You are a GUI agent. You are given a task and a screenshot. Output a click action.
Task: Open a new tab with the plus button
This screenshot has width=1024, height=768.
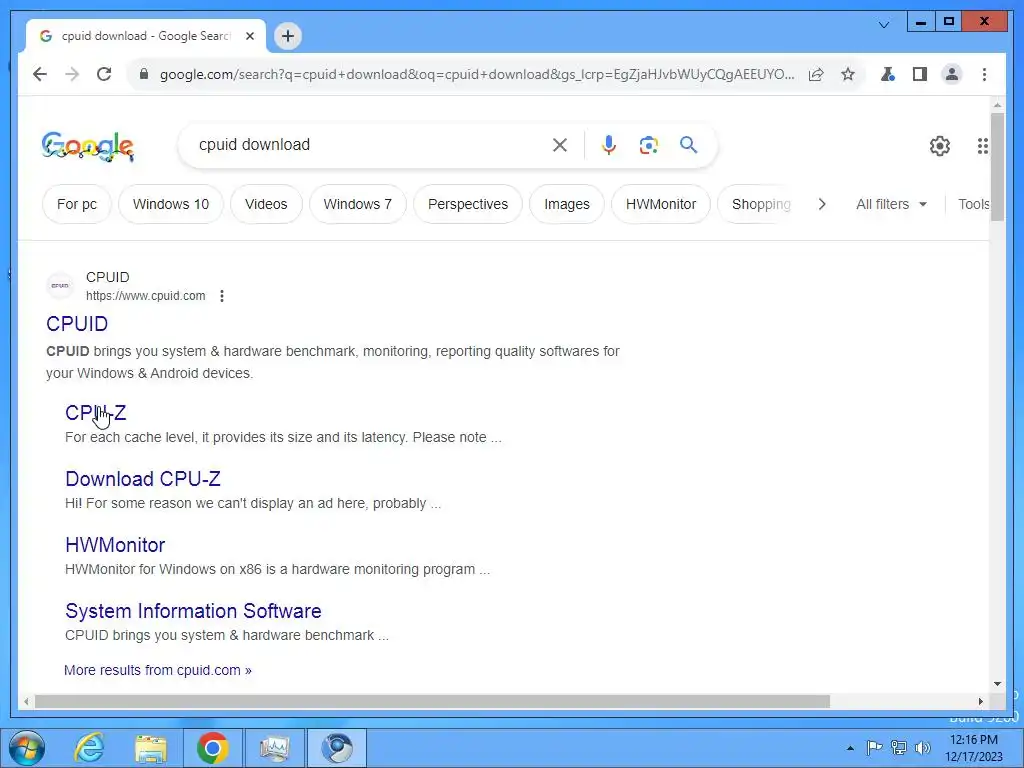pyautogui.click(x=287, y=36)
